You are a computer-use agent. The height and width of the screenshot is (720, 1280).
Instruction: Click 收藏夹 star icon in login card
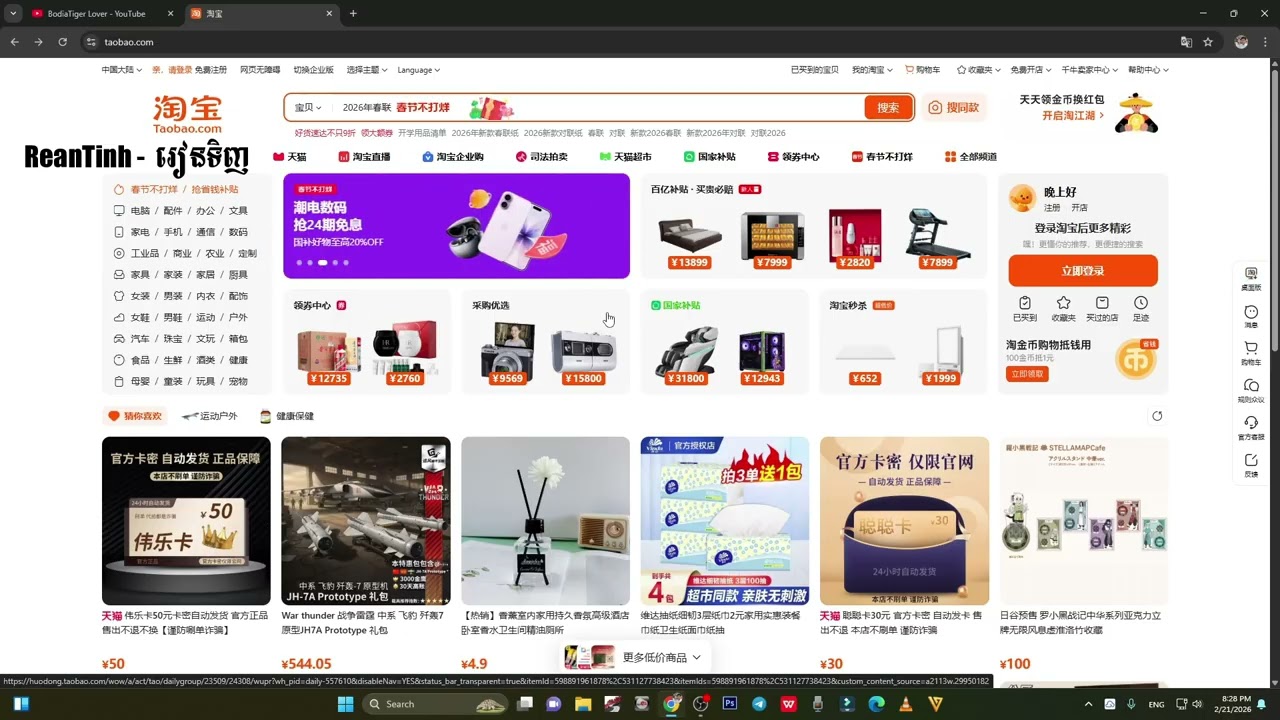pos(1063,308)
